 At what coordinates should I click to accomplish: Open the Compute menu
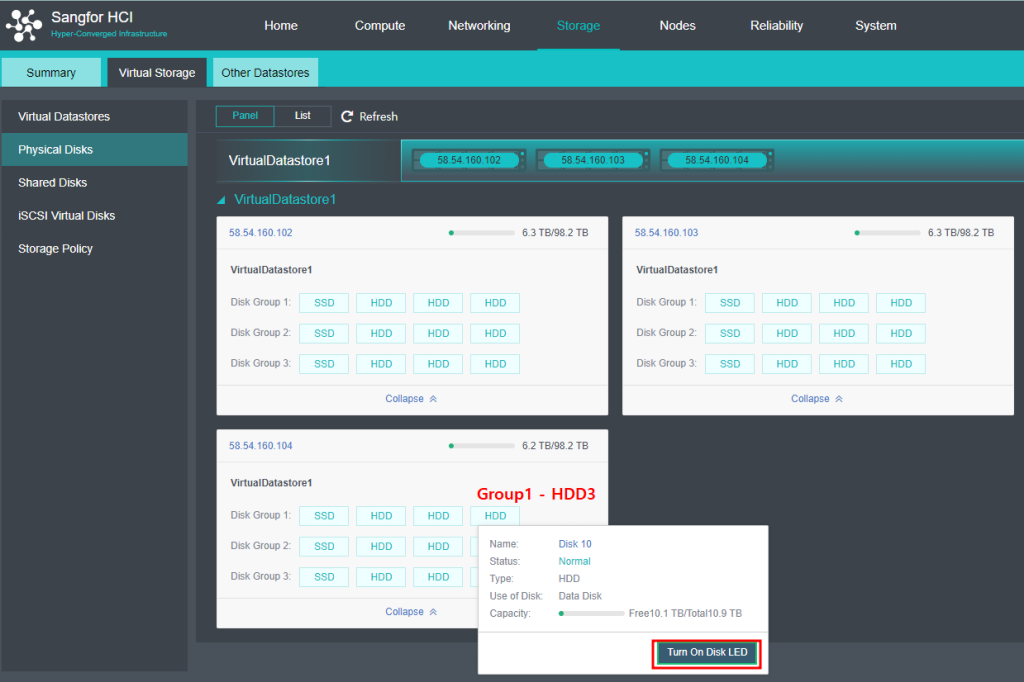pyautogui.click(x=380, y=25)
